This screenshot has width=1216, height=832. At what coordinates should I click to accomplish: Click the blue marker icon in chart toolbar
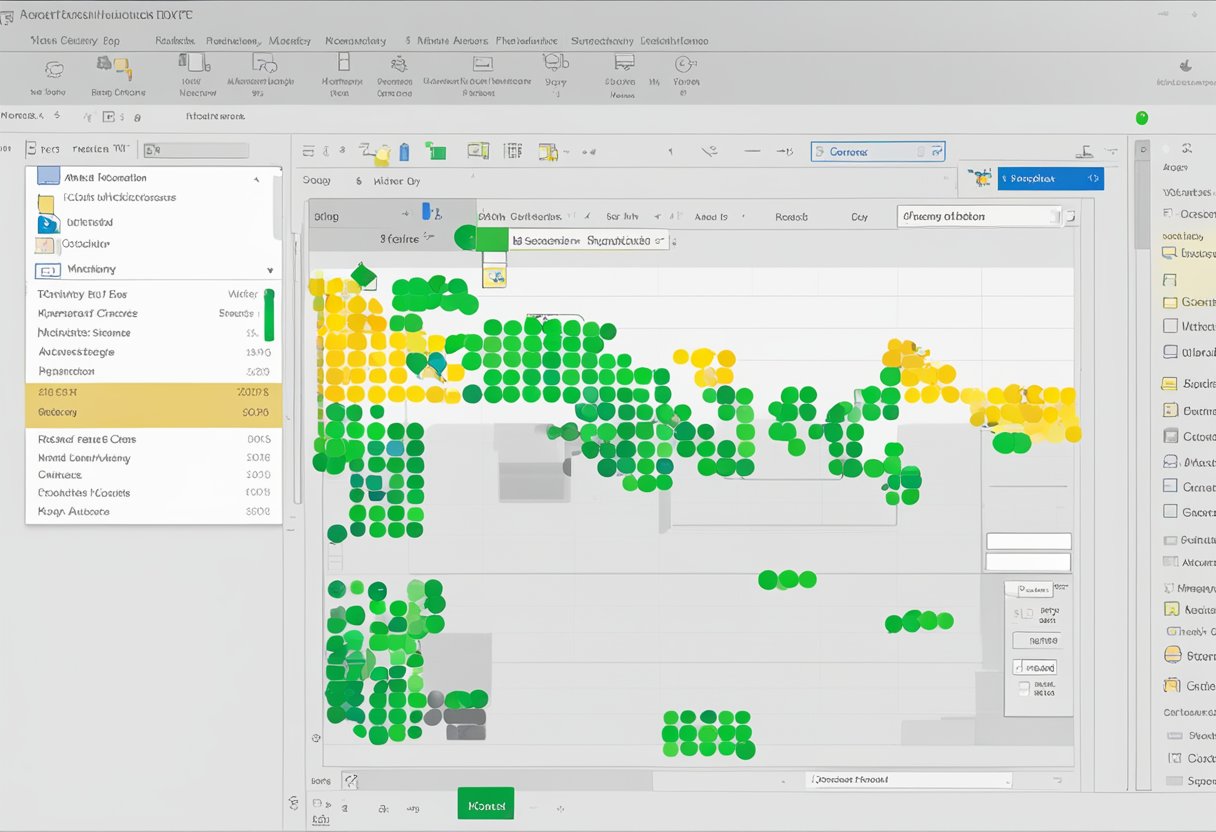pyautogui.click(x=404, y=152)
